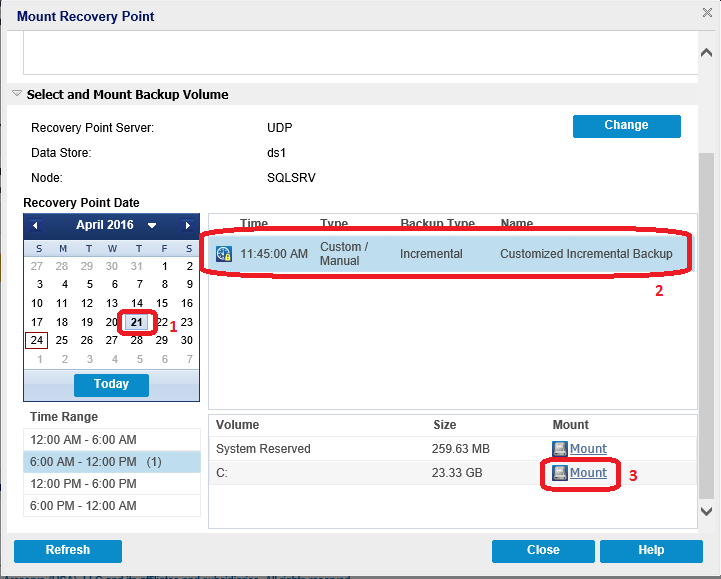
Task: Click the Backup Type column header
Action: coord(437,223)
